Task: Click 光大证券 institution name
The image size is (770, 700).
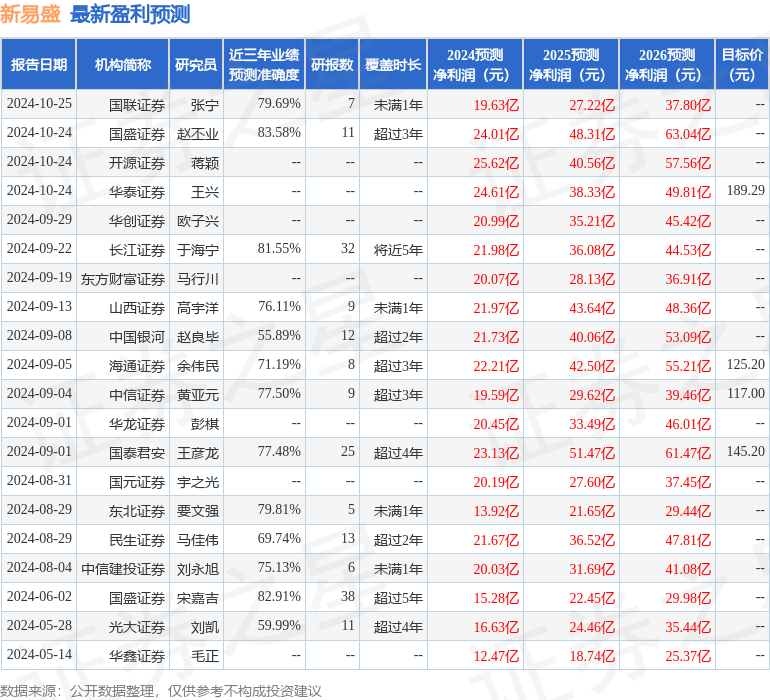Action: (x=137, y=627)
